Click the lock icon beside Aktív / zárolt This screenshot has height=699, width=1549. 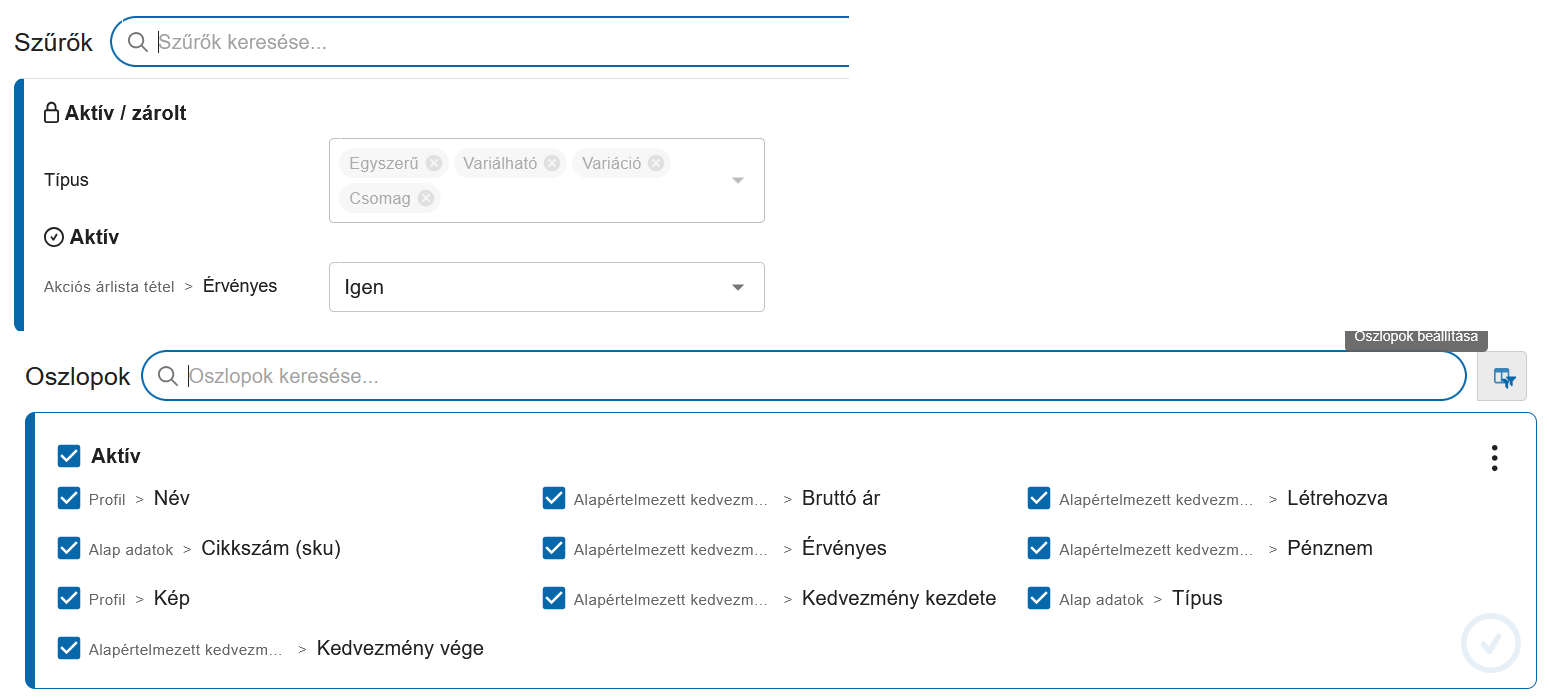point(52,113)
